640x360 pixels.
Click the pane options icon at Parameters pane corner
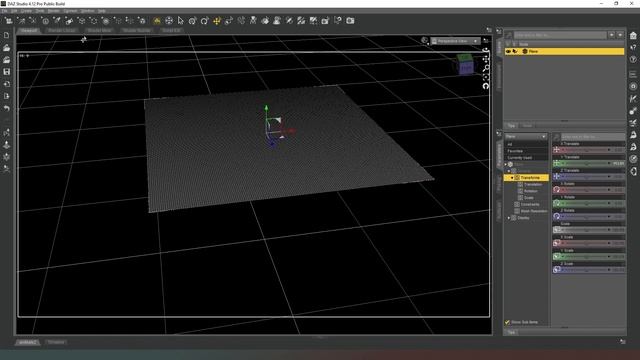(x=499, y=133)
